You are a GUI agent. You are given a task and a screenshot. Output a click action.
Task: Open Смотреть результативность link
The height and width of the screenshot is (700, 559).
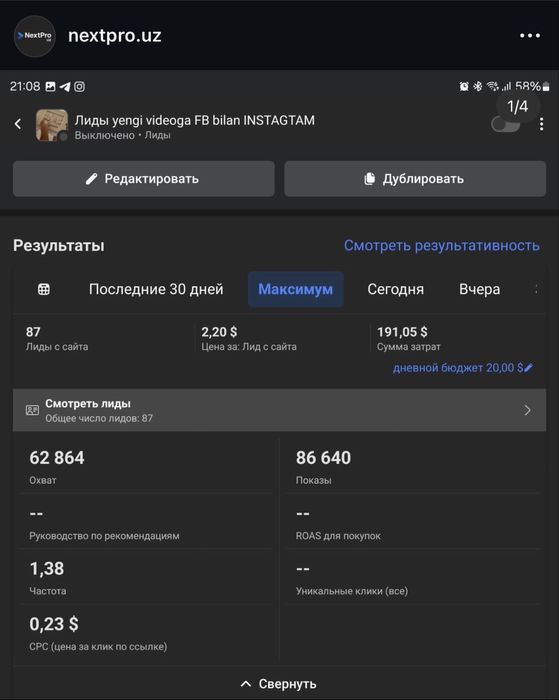(442, 246)
